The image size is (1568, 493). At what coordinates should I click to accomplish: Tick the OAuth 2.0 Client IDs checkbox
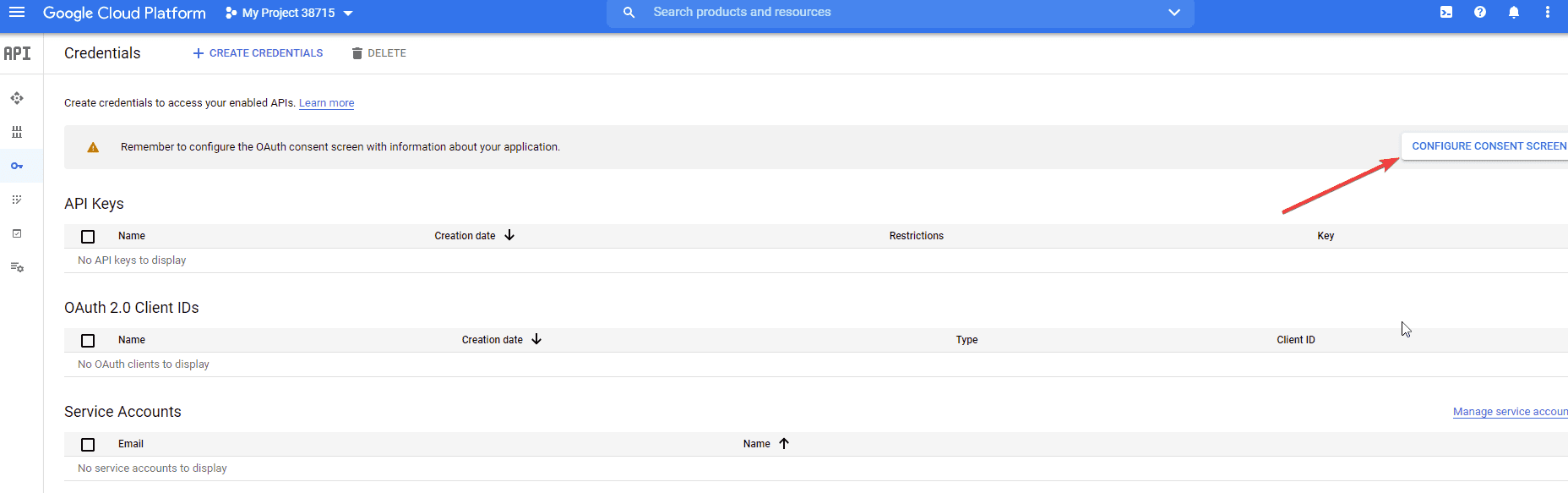88,341
